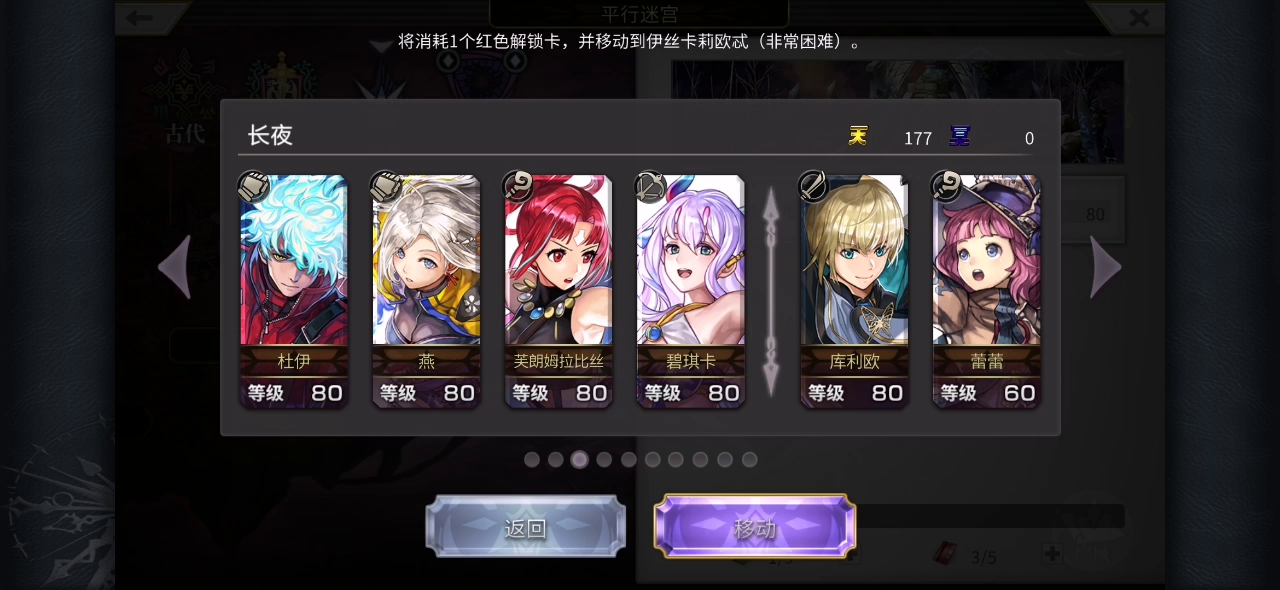This screenshot has width=1280, height=590.
Task: Click the fist weapon icon on 杜伊
Action: pos(254,187)
